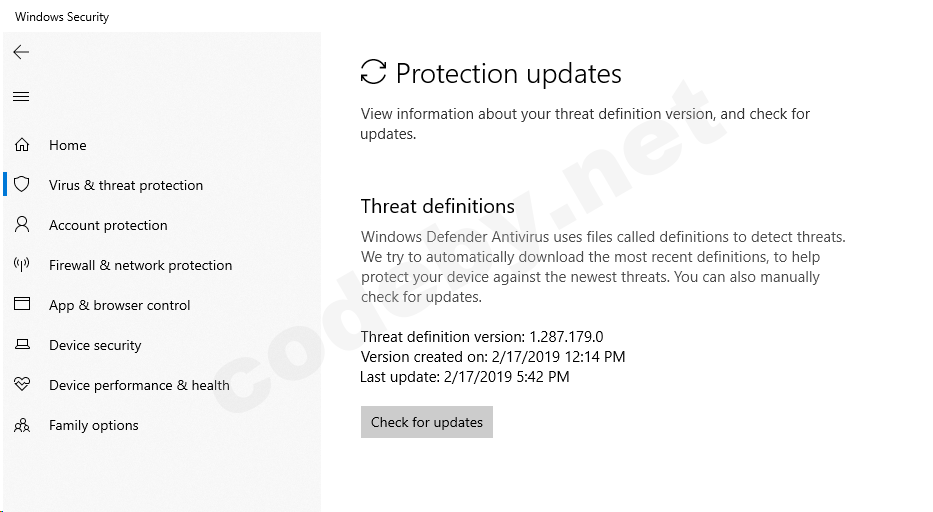
Task: Select Virus & threat protection label
Action: click(x=126, y=185)
